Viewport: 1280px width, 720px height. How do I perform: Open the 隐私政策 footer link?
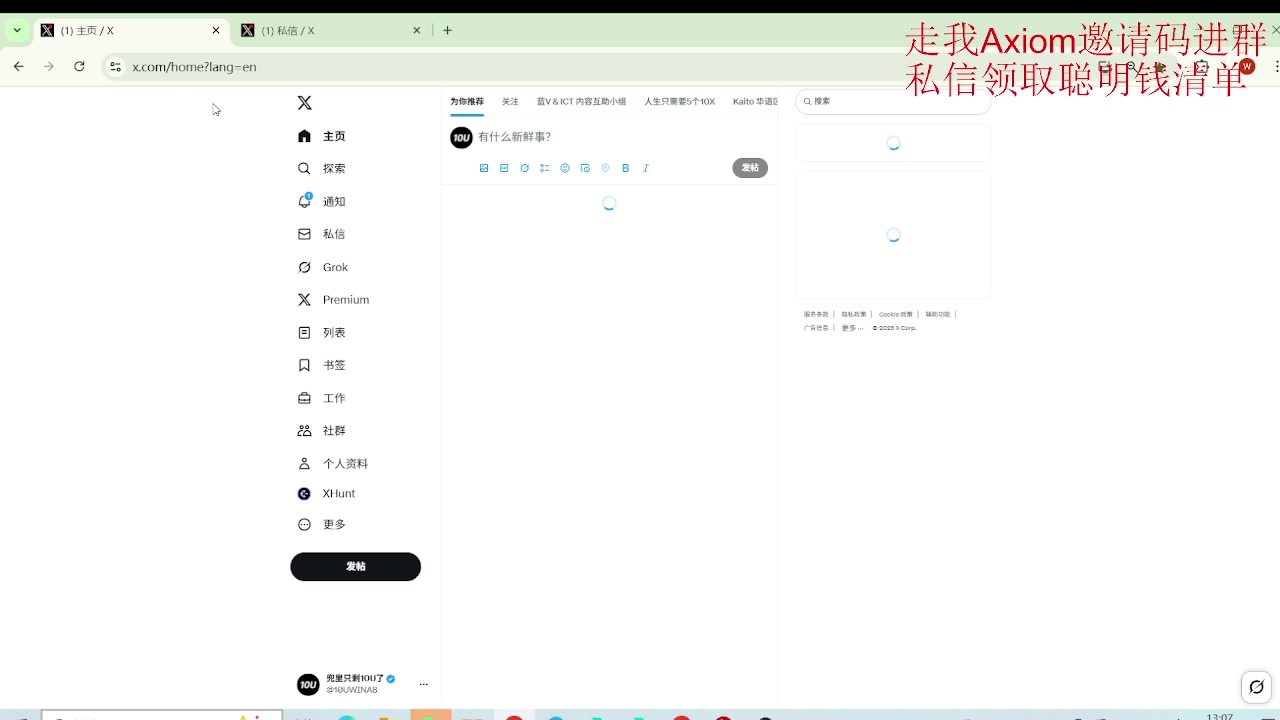[x=854, y=314]
